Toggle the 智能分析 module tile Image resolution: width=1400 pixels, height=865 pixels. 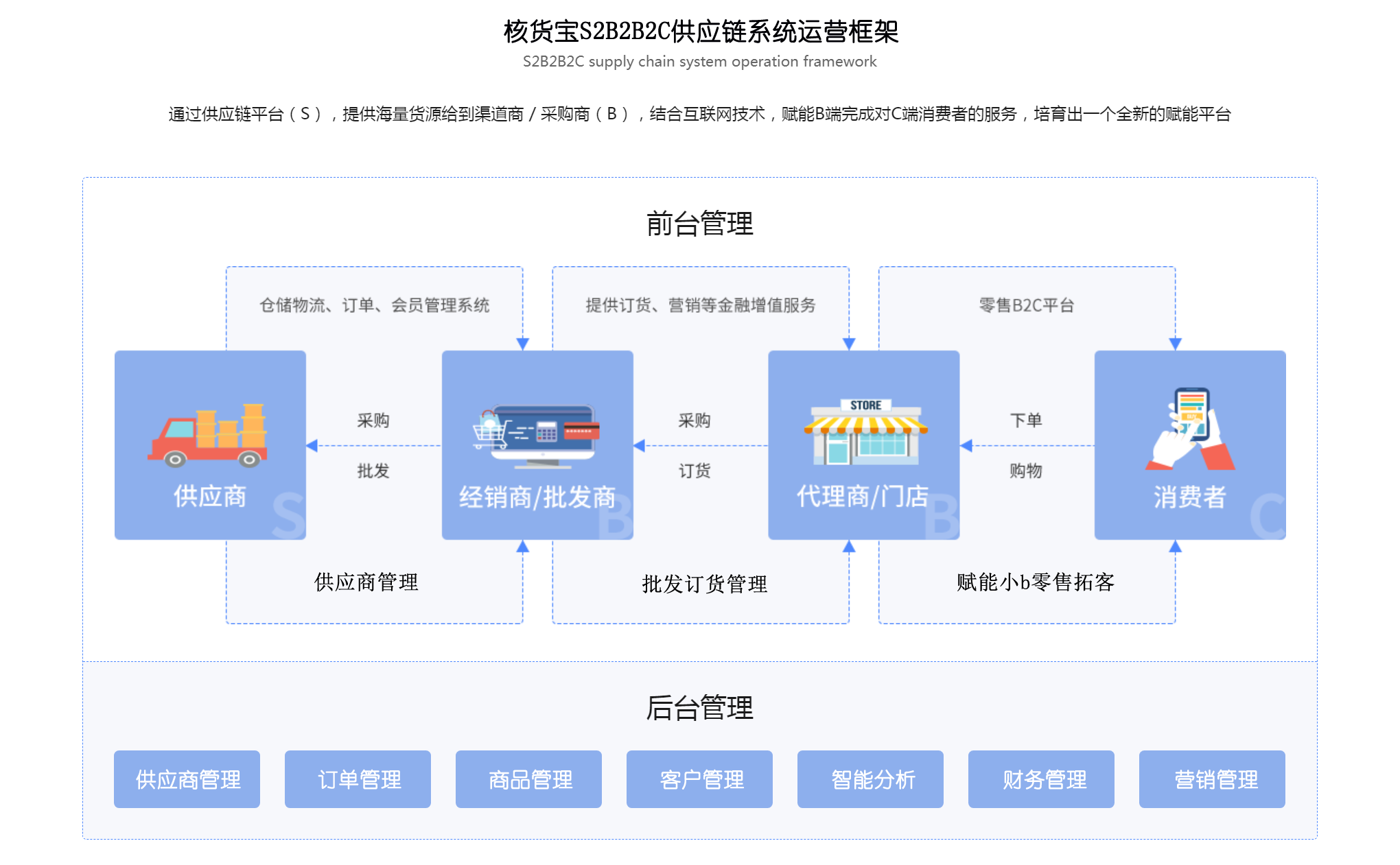coord(871,779)
